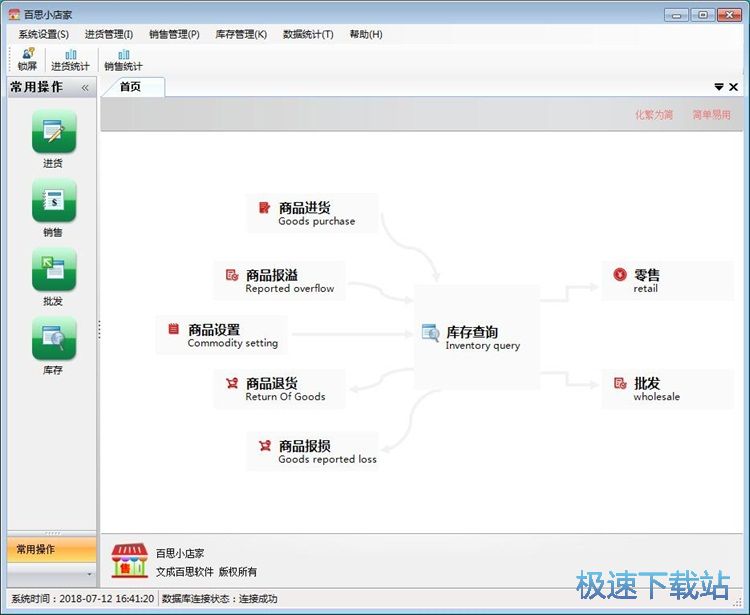This screenshot has width=750, height=615.
Task: Minimize the 百思小店家 window
Action: click(676, 15)
